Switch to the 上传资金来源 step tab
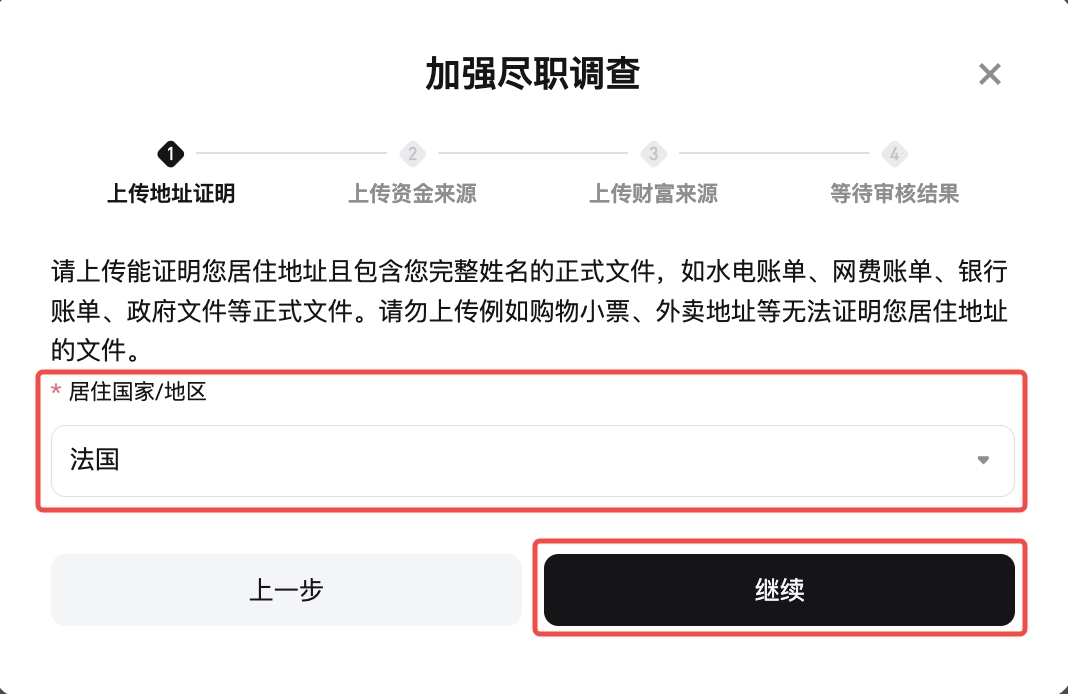The image size is (1068, 694). point(412,193)
